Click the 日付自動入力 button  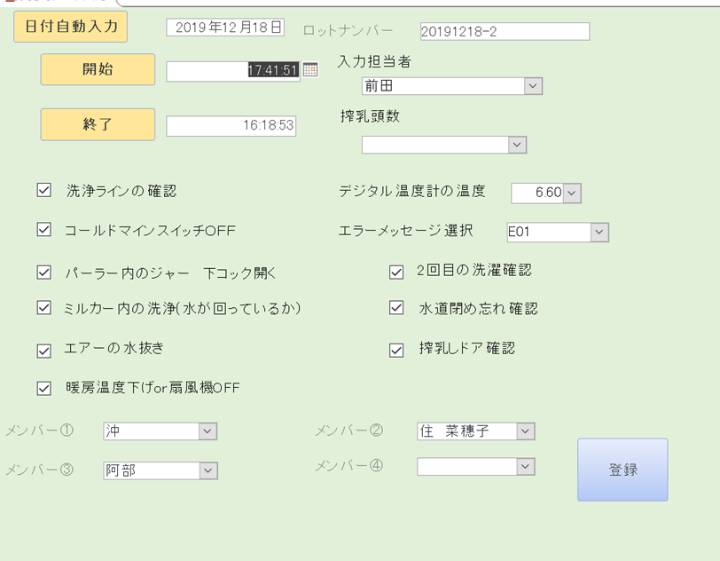coord(71,26)
